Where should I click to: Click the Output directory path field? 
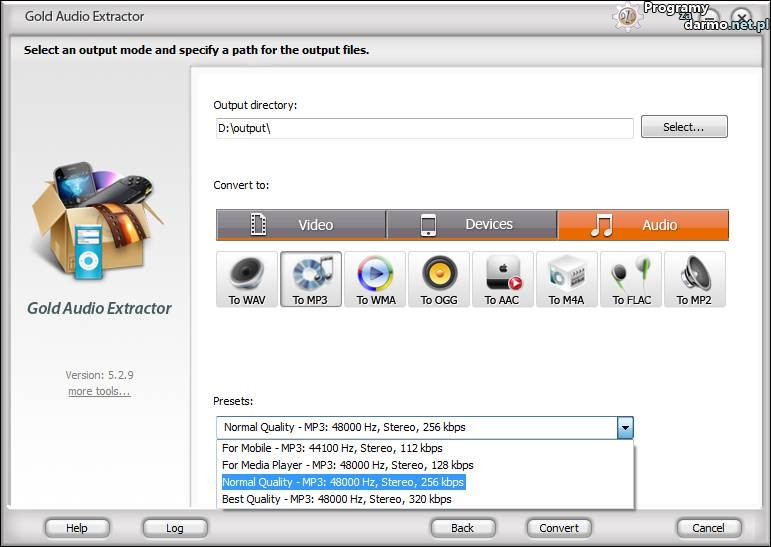point(424,128)
